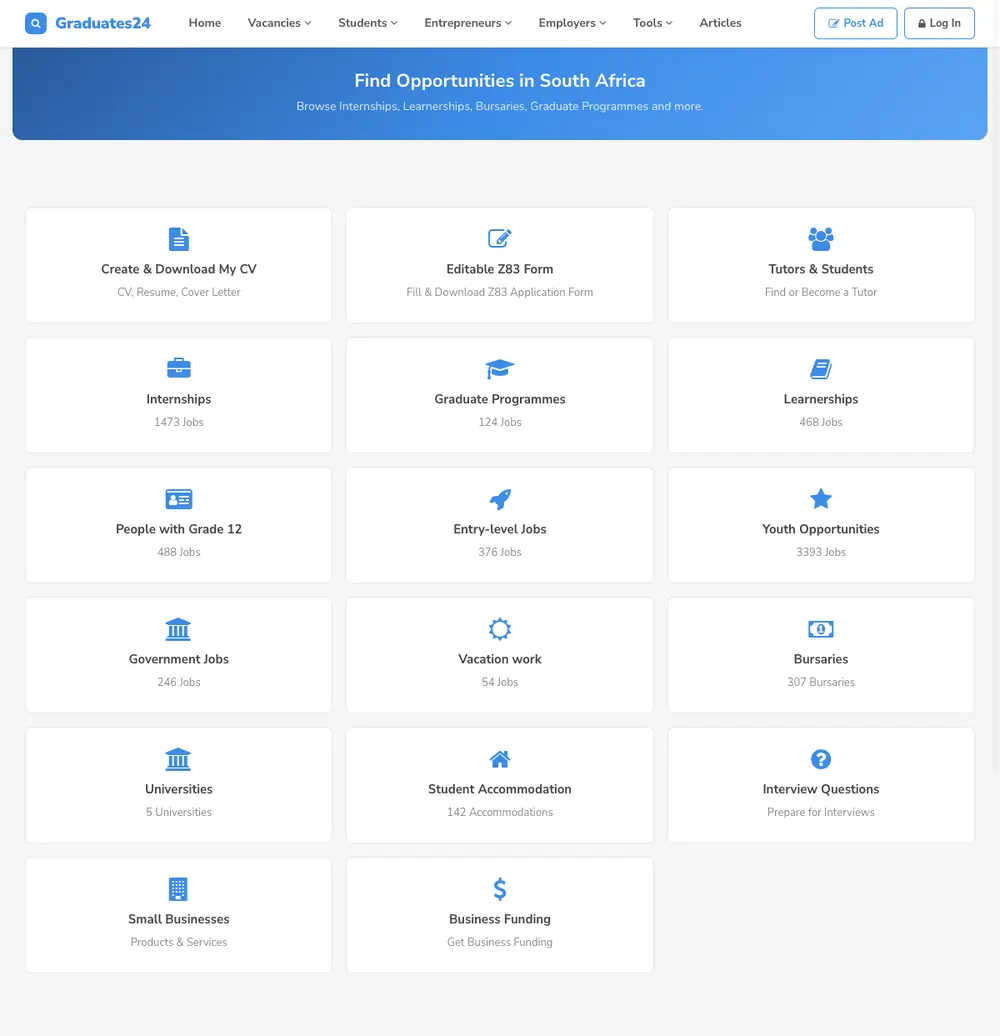Expand the Entrepreneurs dropdown menu
This screenshot has width=1000, height=1036.
coord(468,23)
